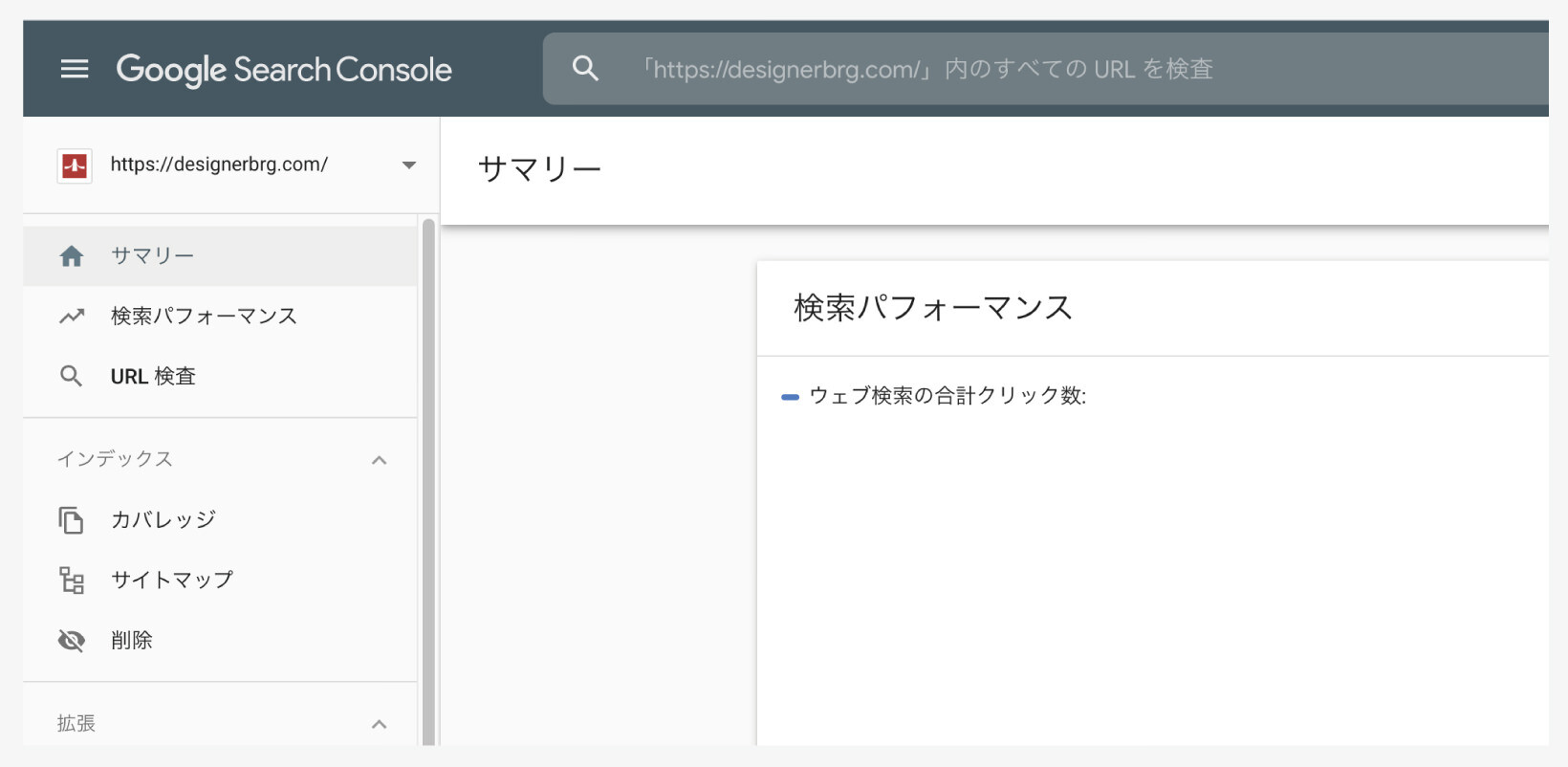1568x767 pixels.
Task: Click the designerbrg.com property favicon
Action: coord(75,165)
